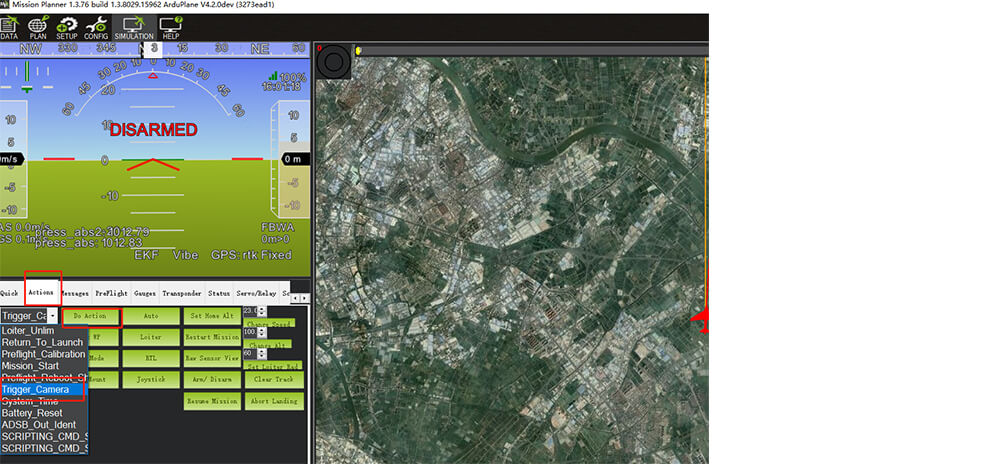Open the DATA flight screen
1000x464 pixels.
[9, 28]
